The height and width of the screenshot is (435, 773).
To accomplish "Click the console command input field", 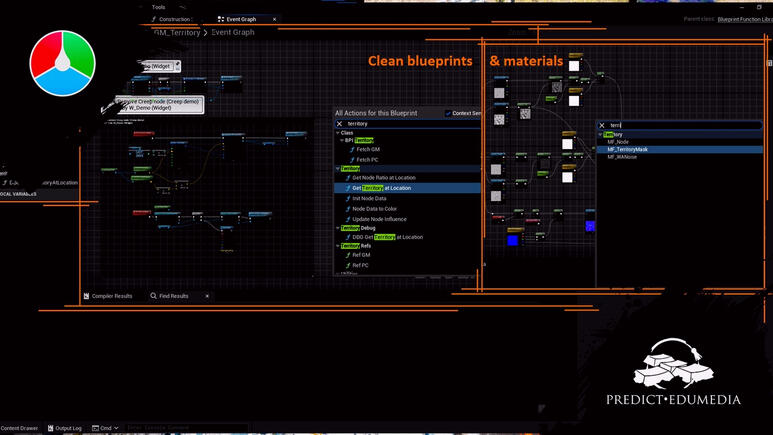I will click(186, 428).
